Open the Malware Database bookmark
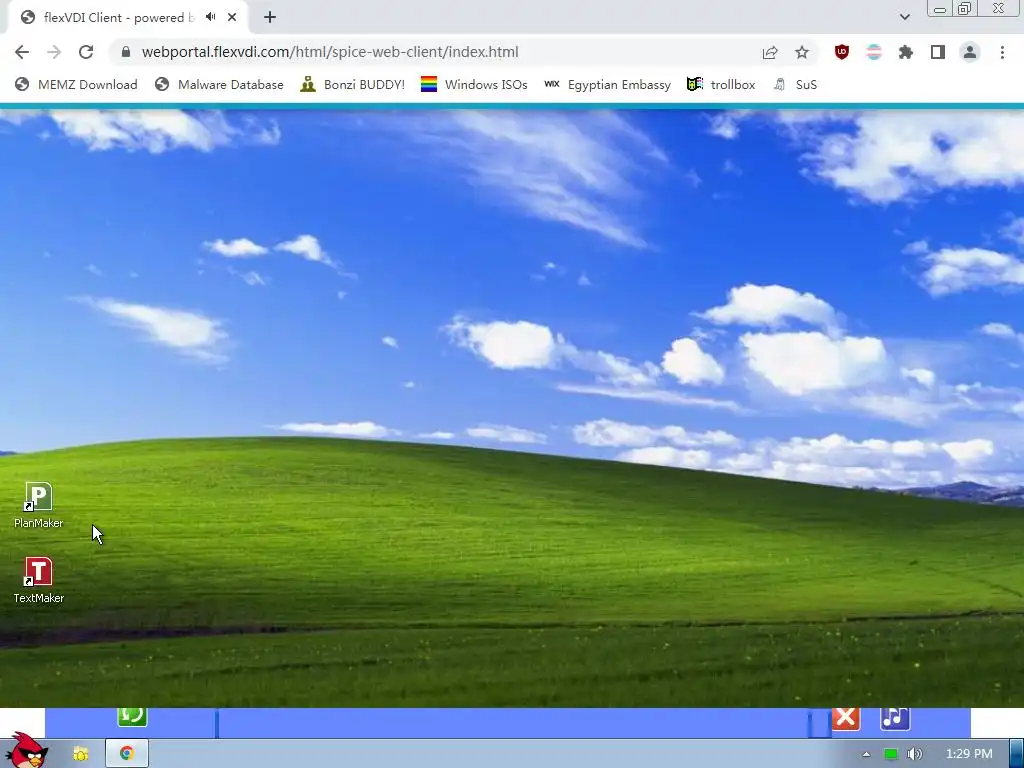 (x=219, y=84)
